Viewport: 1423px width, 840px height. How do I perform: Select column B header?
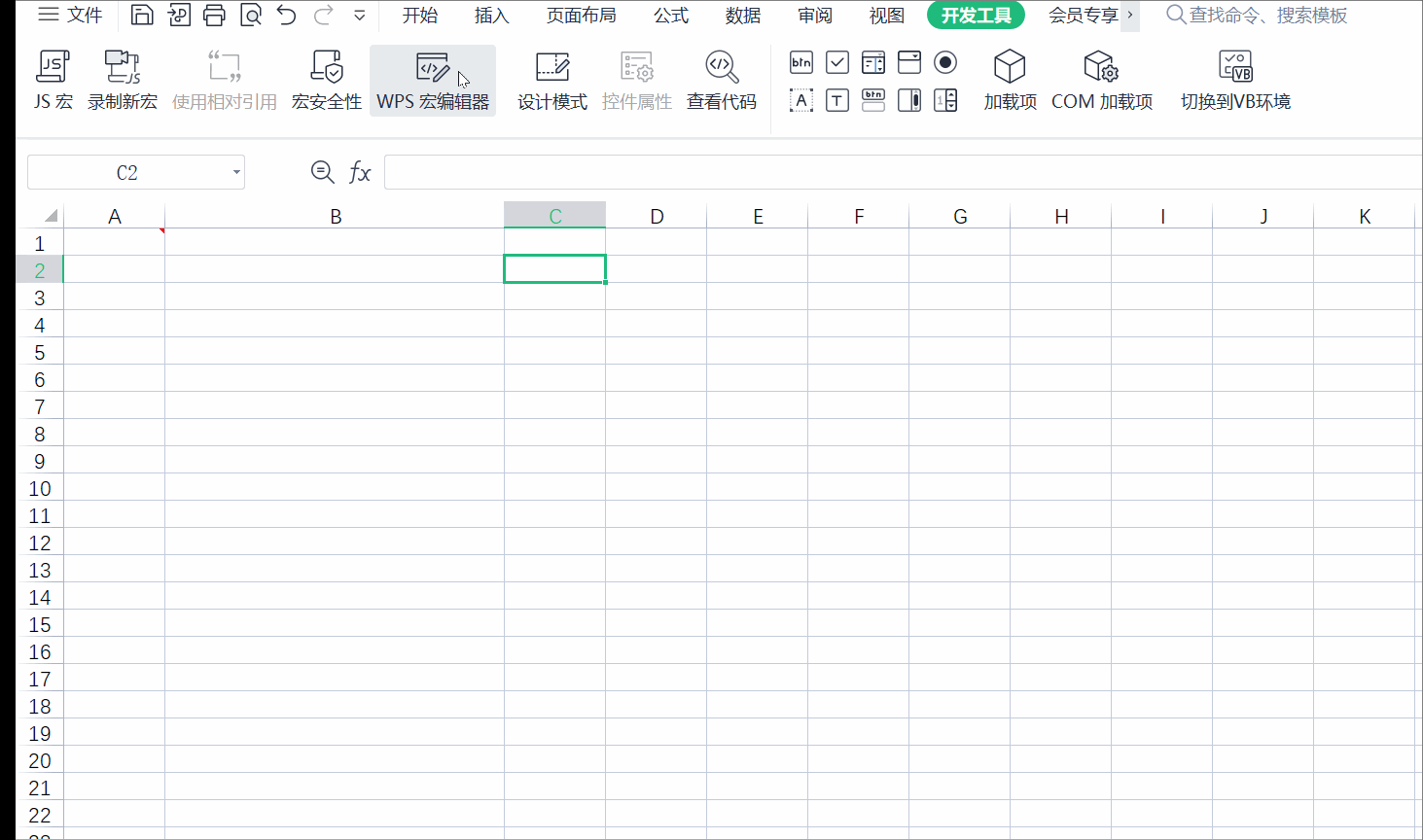[336, 216]
